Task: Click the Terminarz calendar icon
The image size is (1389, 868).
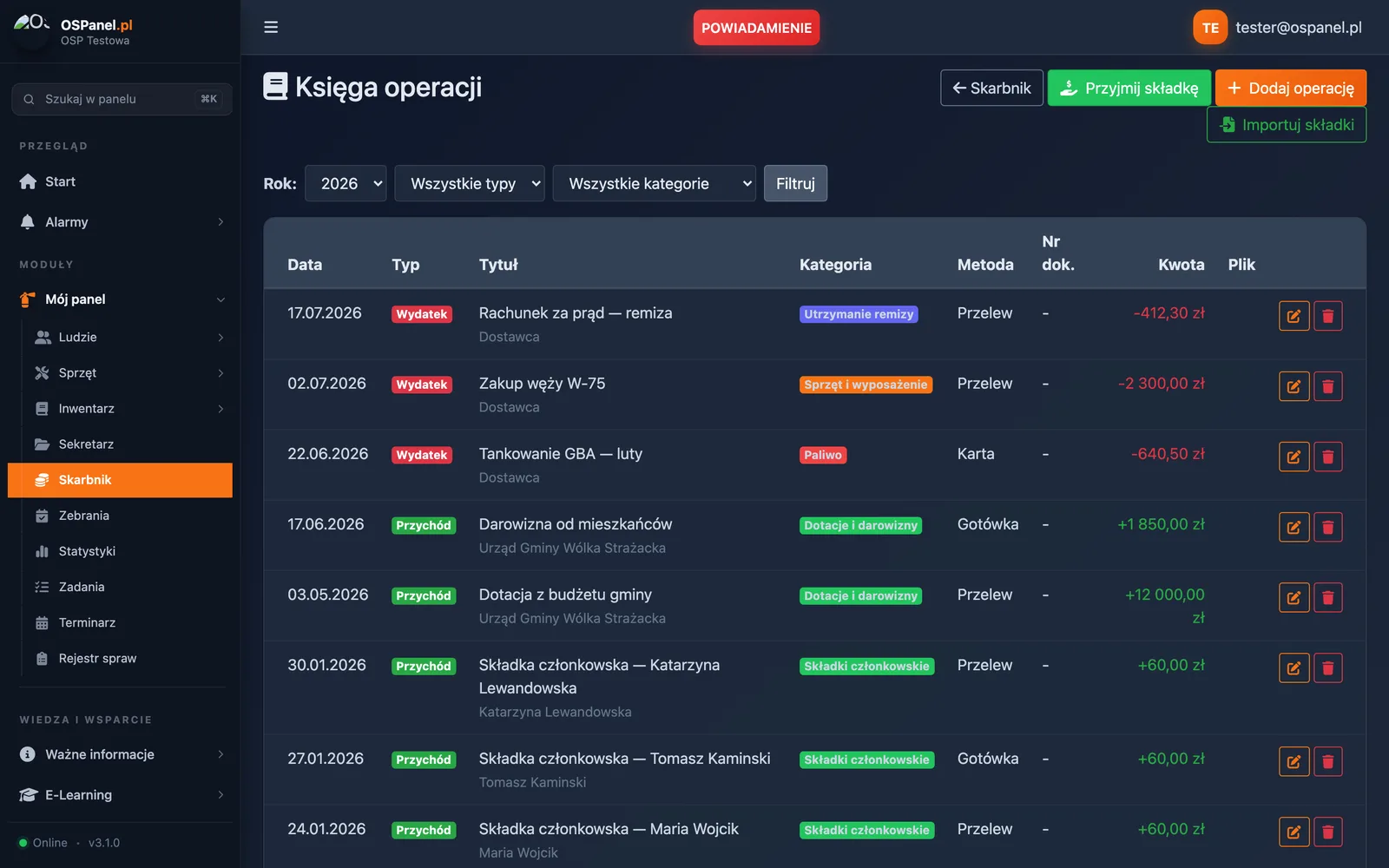Action: (x=42, y=622)
